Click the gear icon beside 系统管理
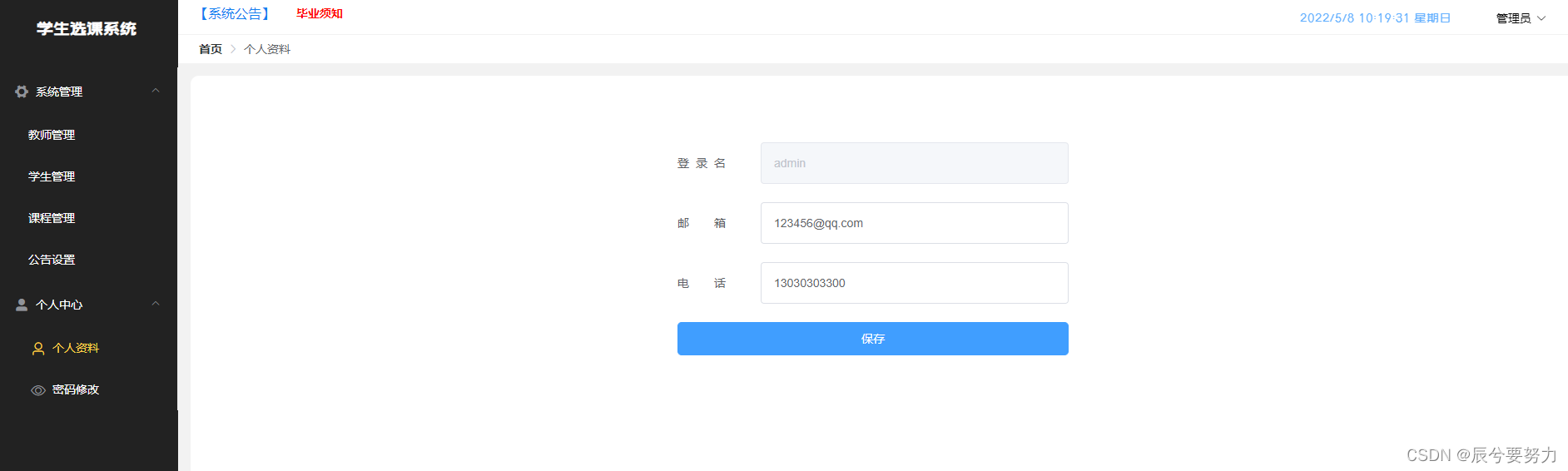 (22, 92)
